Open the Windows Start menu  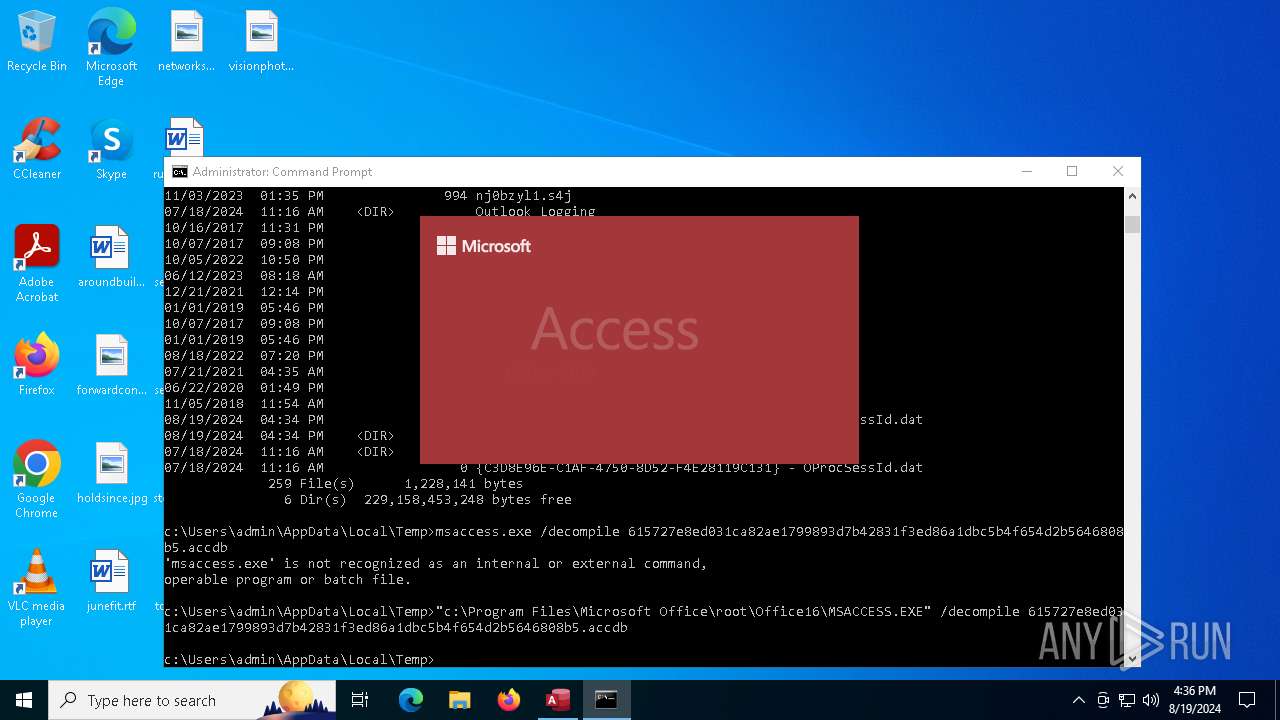point(24,700)
